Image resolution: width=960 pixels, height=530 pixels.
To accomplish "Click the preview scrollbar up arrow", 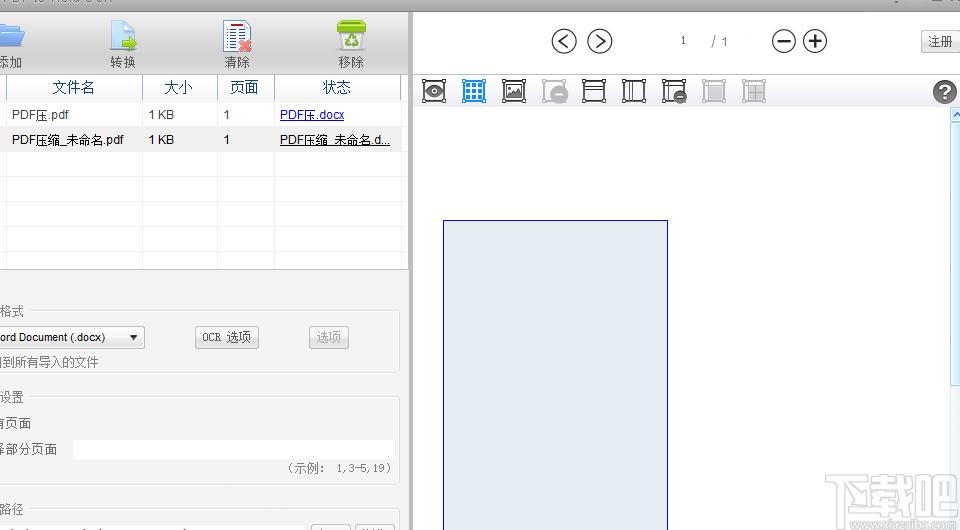I will [955, 114].
